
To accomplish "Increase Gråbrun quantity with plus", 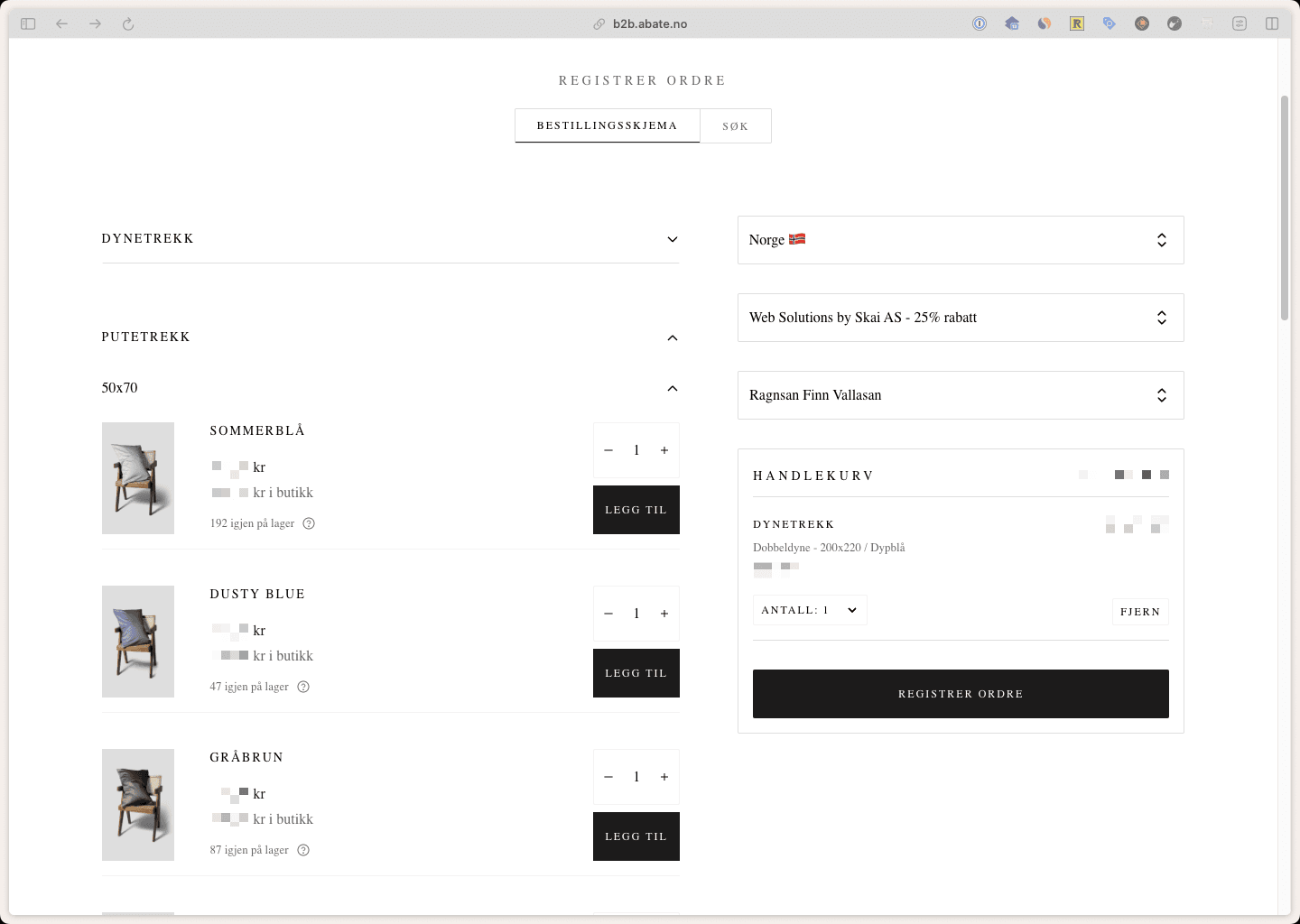I will pyautogui.click(x=664, y=777).
